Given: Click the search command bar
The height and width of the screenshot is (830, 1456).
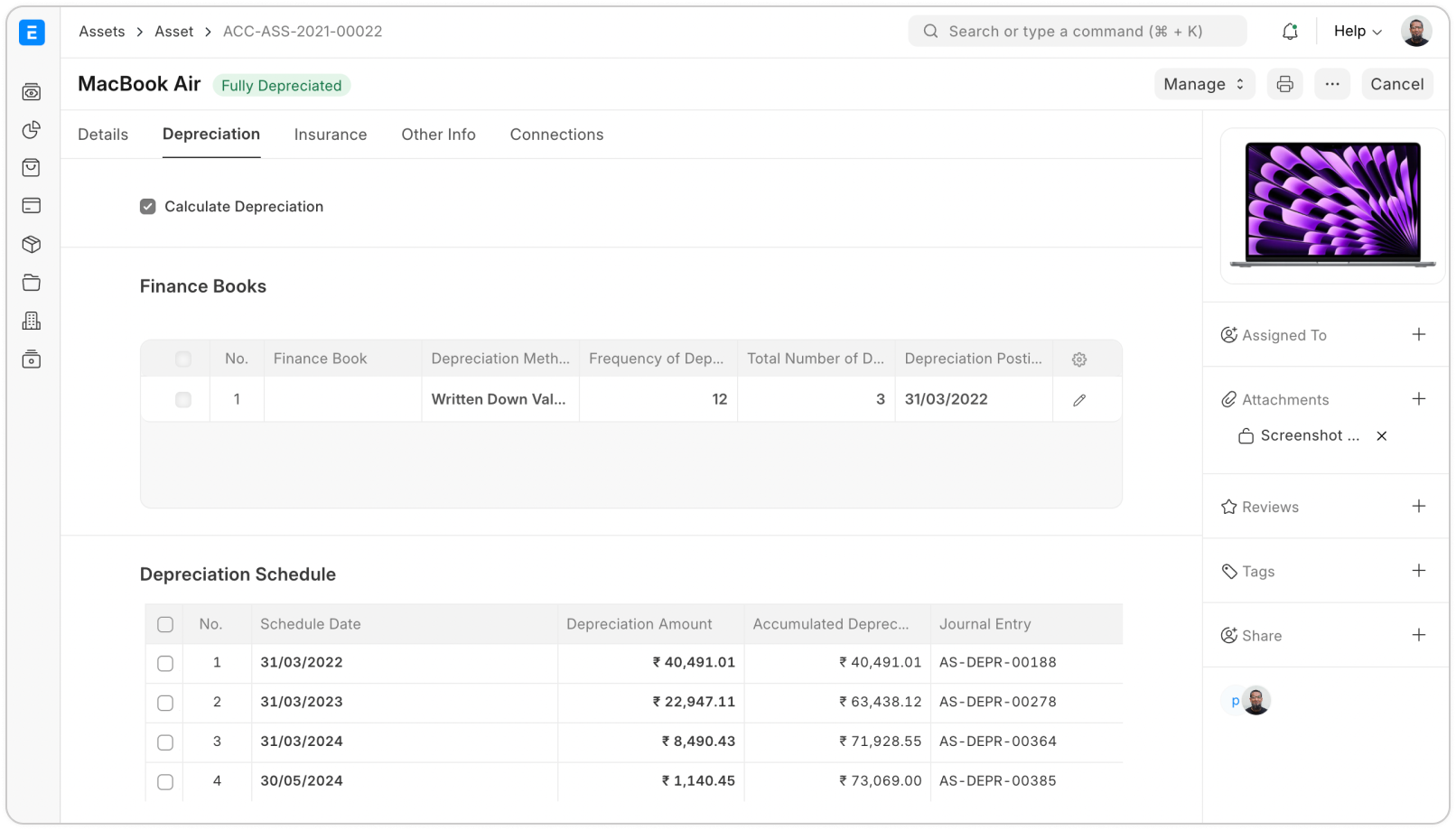Looking at the screenshot, I should (1077, 32).
